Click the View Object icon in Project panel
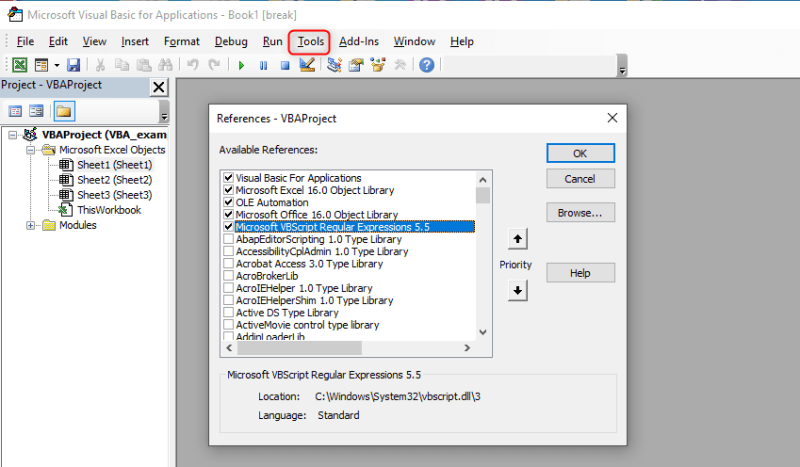The width and height of the screenshot is (800, 467). pyautogui.click(x=36, y=111)
